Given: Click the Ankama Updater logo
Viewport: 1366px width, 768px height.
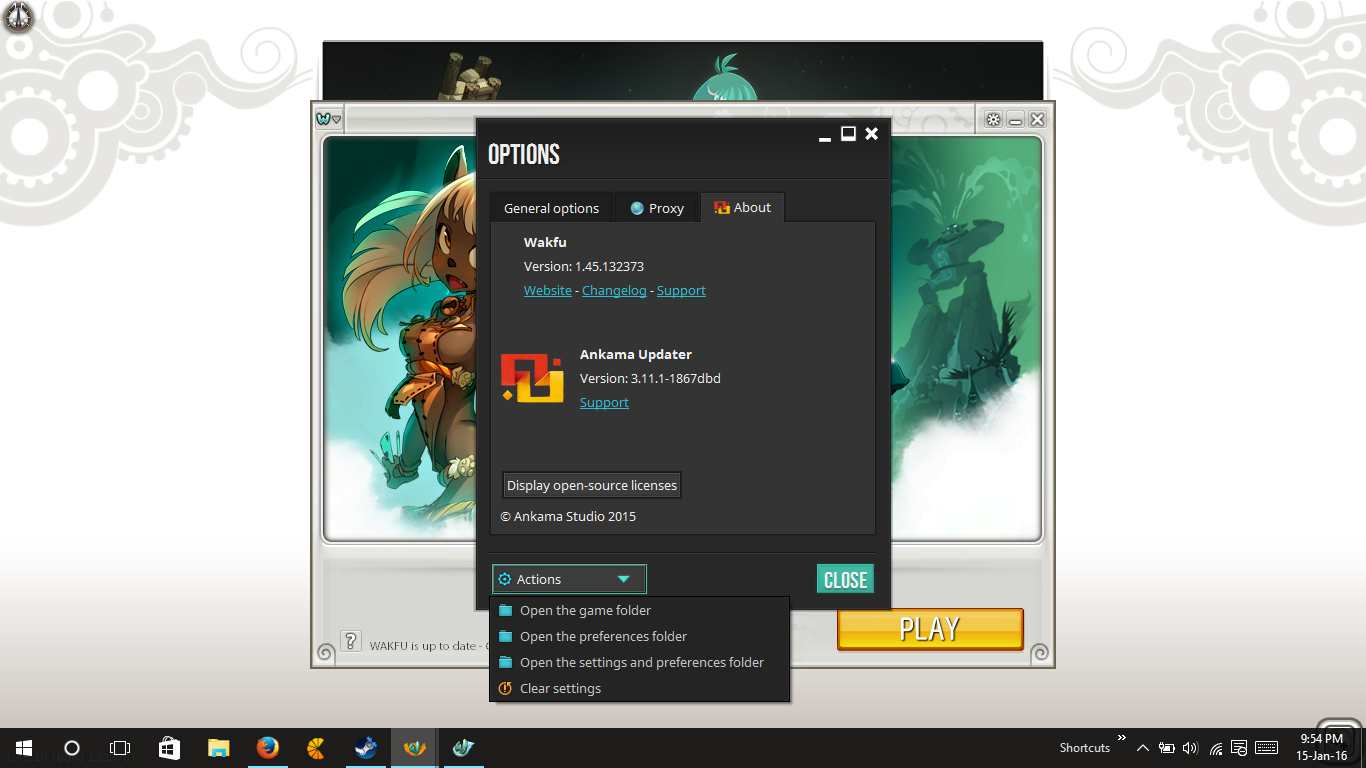Looking at the screenshot, I should 532,378.
